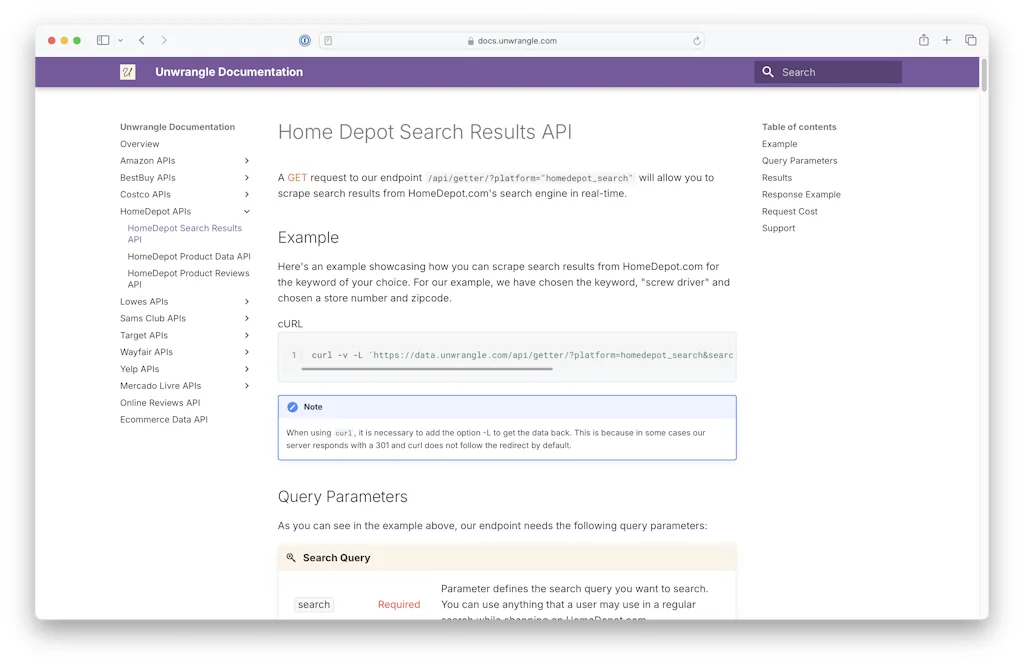Expand the Yelp APIs section

click(247, 369)
